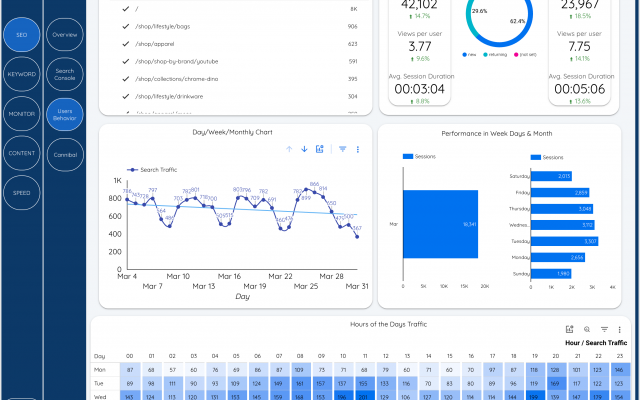The height and width of the screenshot is (400, 640).
Task: Click drill down arrow on line chart
Action: coord(304,149)
